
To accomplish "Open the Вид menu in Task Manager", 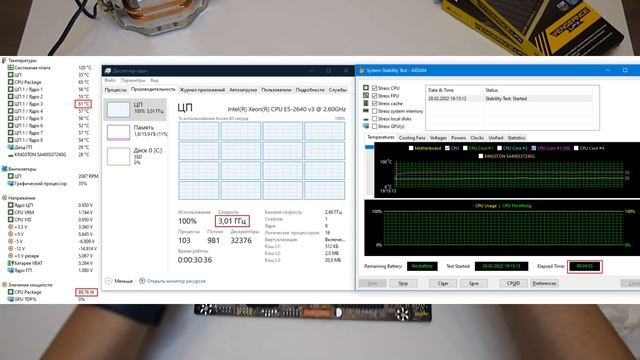I will click(154, 80).
